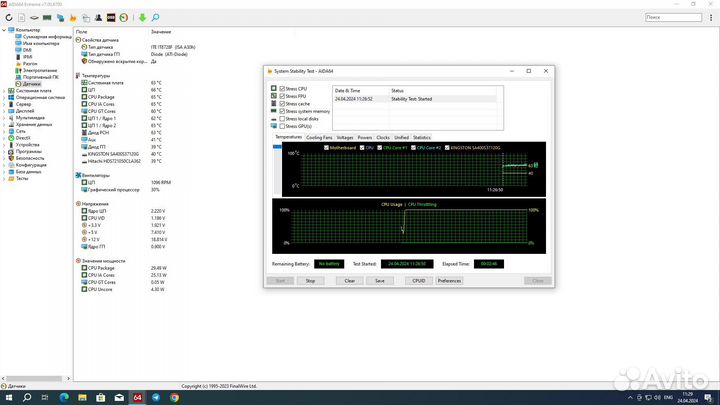
Task: Stop the stability test with Stop button
Action: tap(310, 281)
